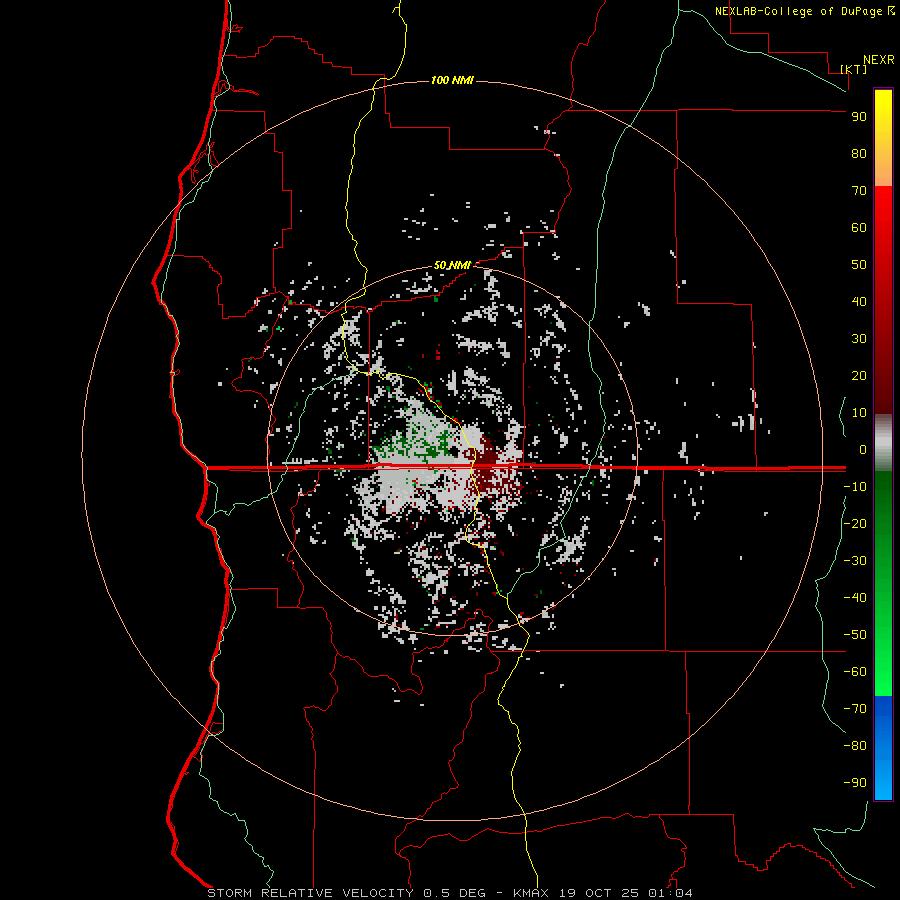Click the -80 scale label

pos(855,746)
